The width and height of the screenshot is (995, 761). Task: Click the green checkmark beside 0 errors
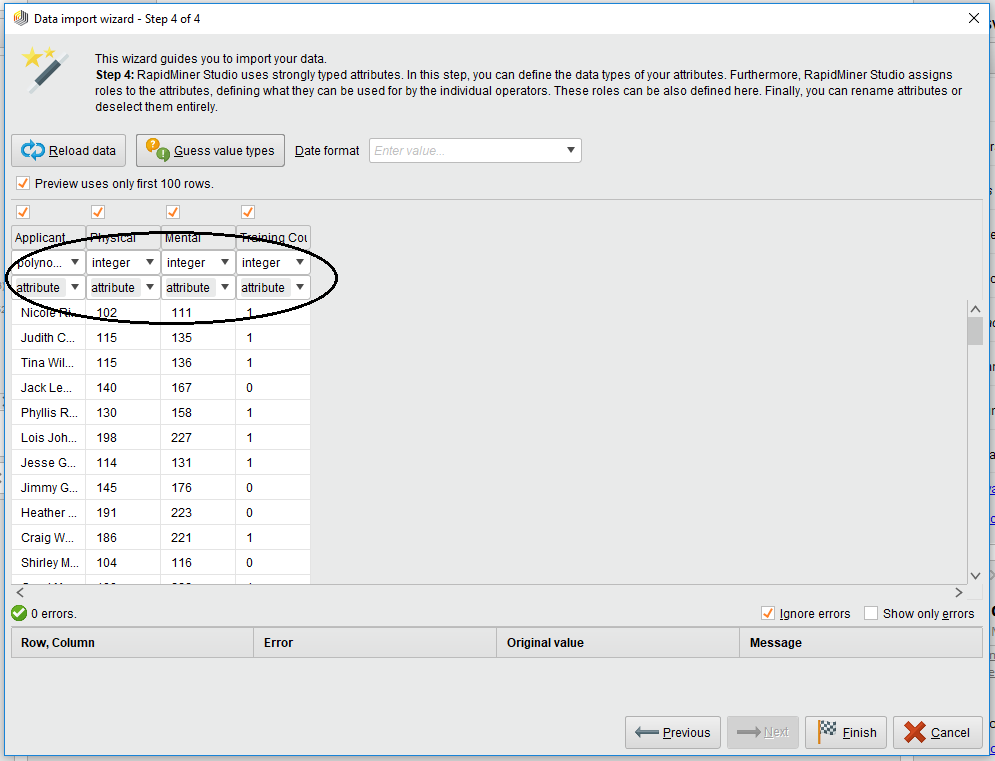tap(17, 613)
